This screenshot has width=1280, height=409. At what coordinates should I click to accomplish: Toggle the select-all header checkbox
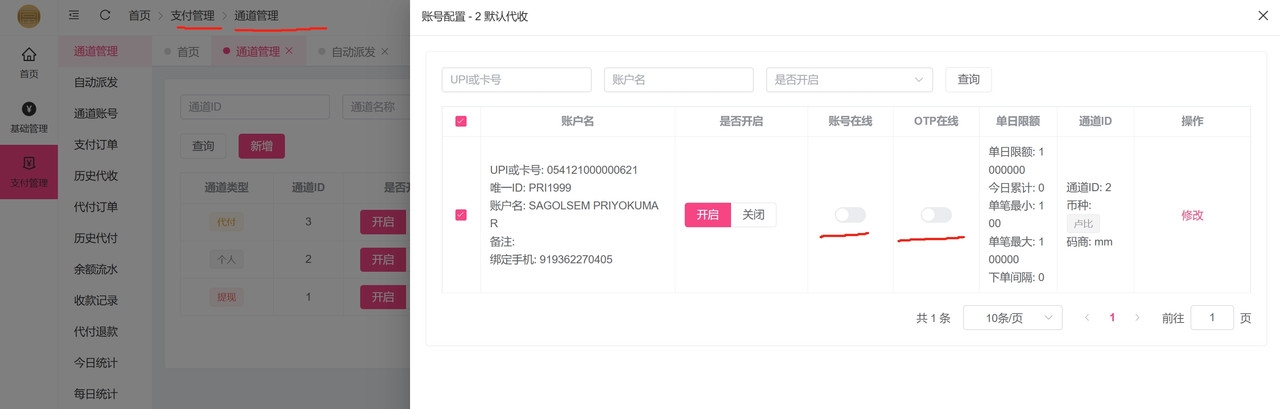tap(461, 121)
